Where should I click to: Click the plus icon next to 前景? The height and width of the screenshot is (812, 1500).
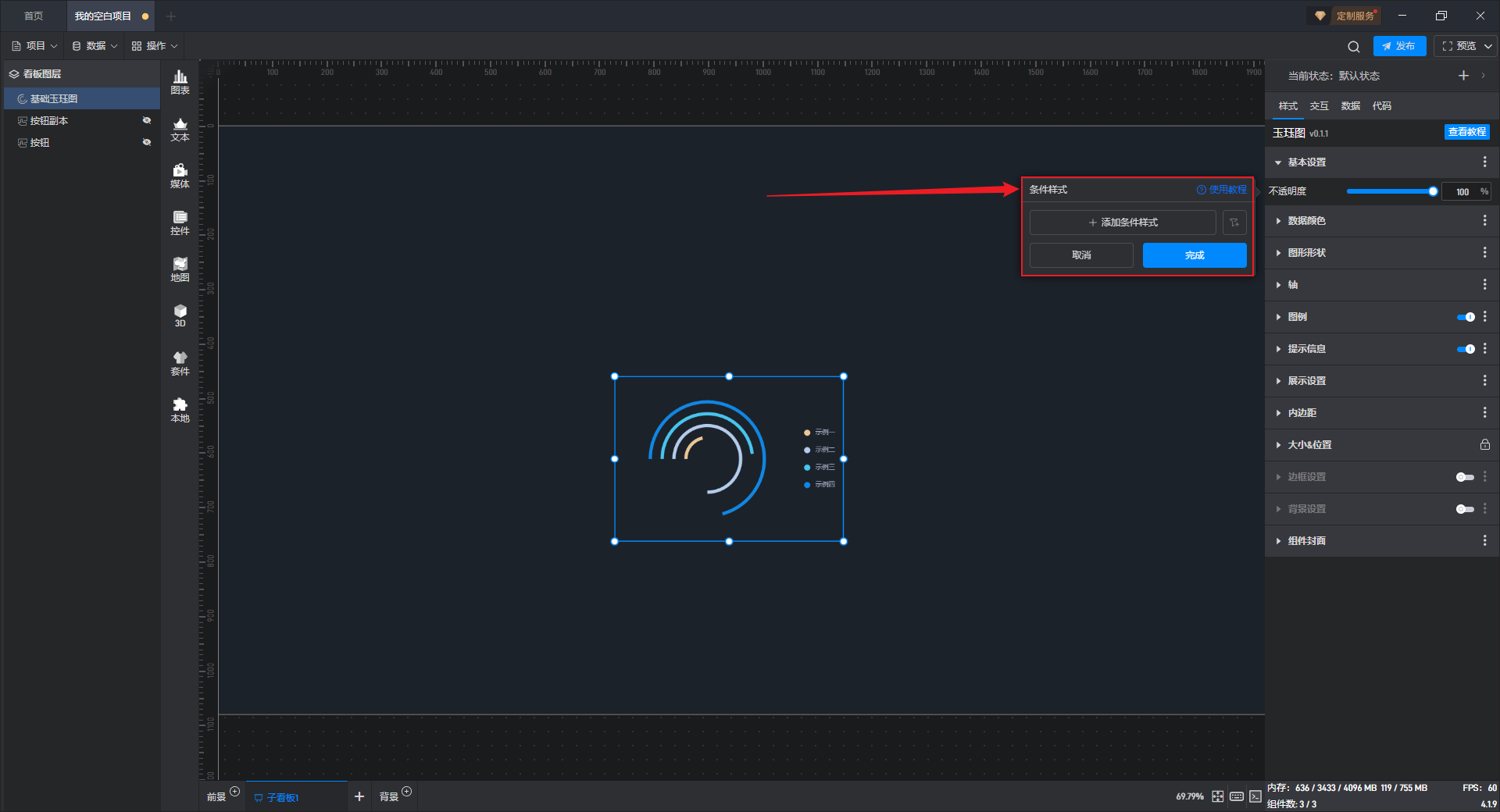[234, 792]
